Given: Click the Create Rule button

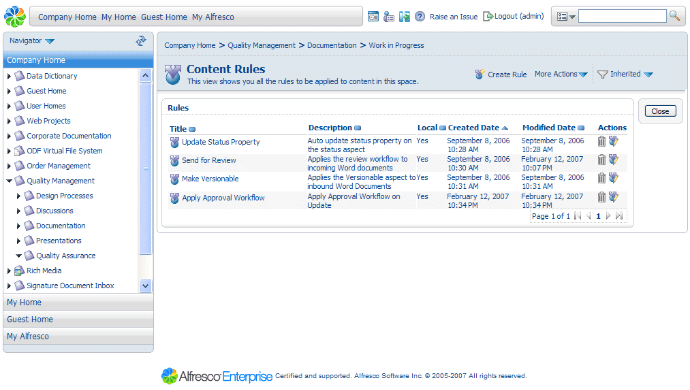Looking at the screenshot, I should click(501, 74).
